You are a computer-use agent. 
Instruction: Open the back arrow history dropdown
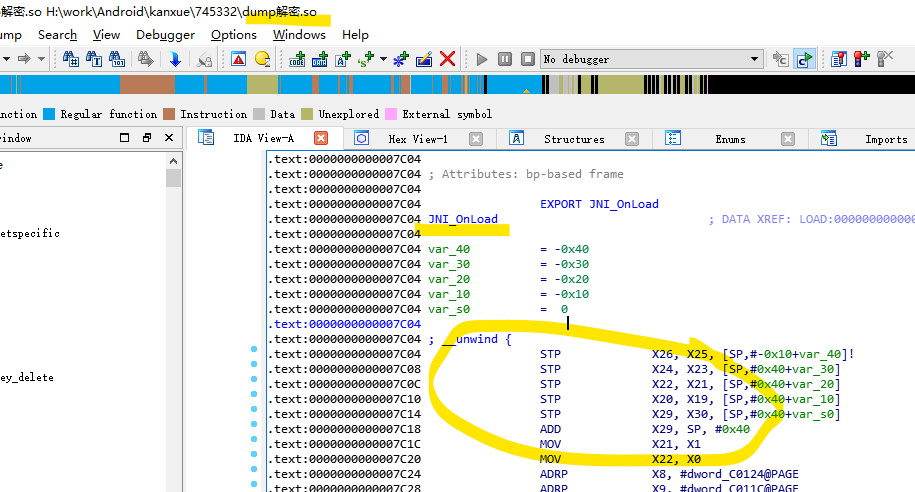6,59
